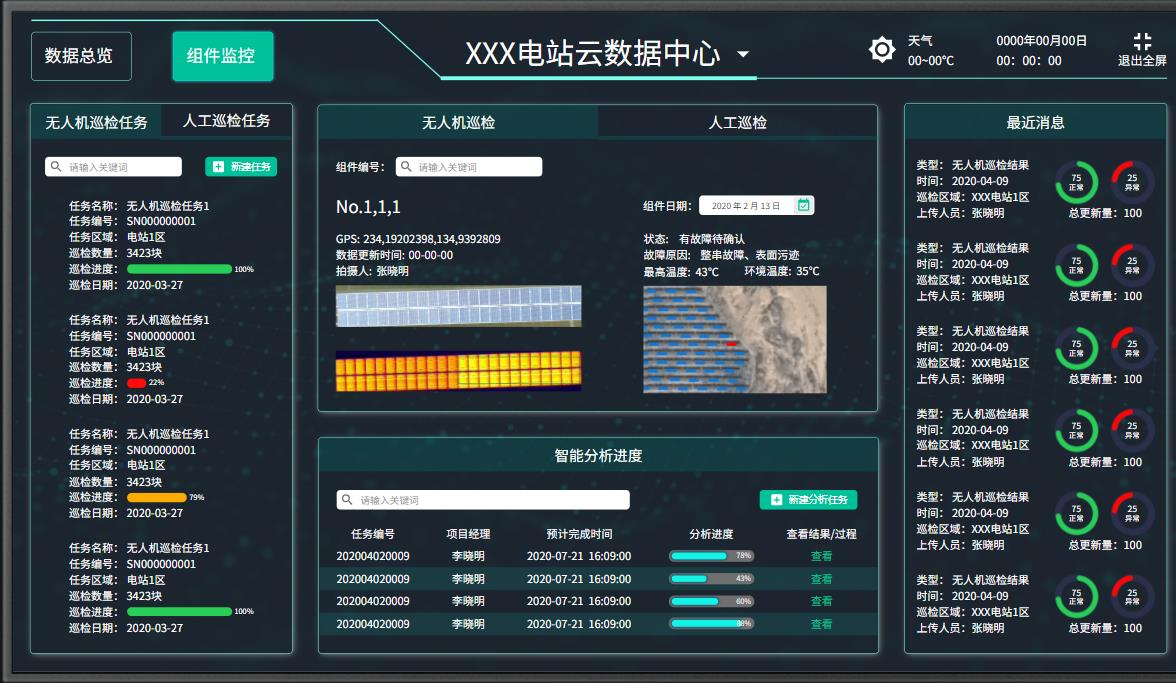Click the 78% analysis progress bar
Screen dimensions: 1176x683
(x=711, y=556)
